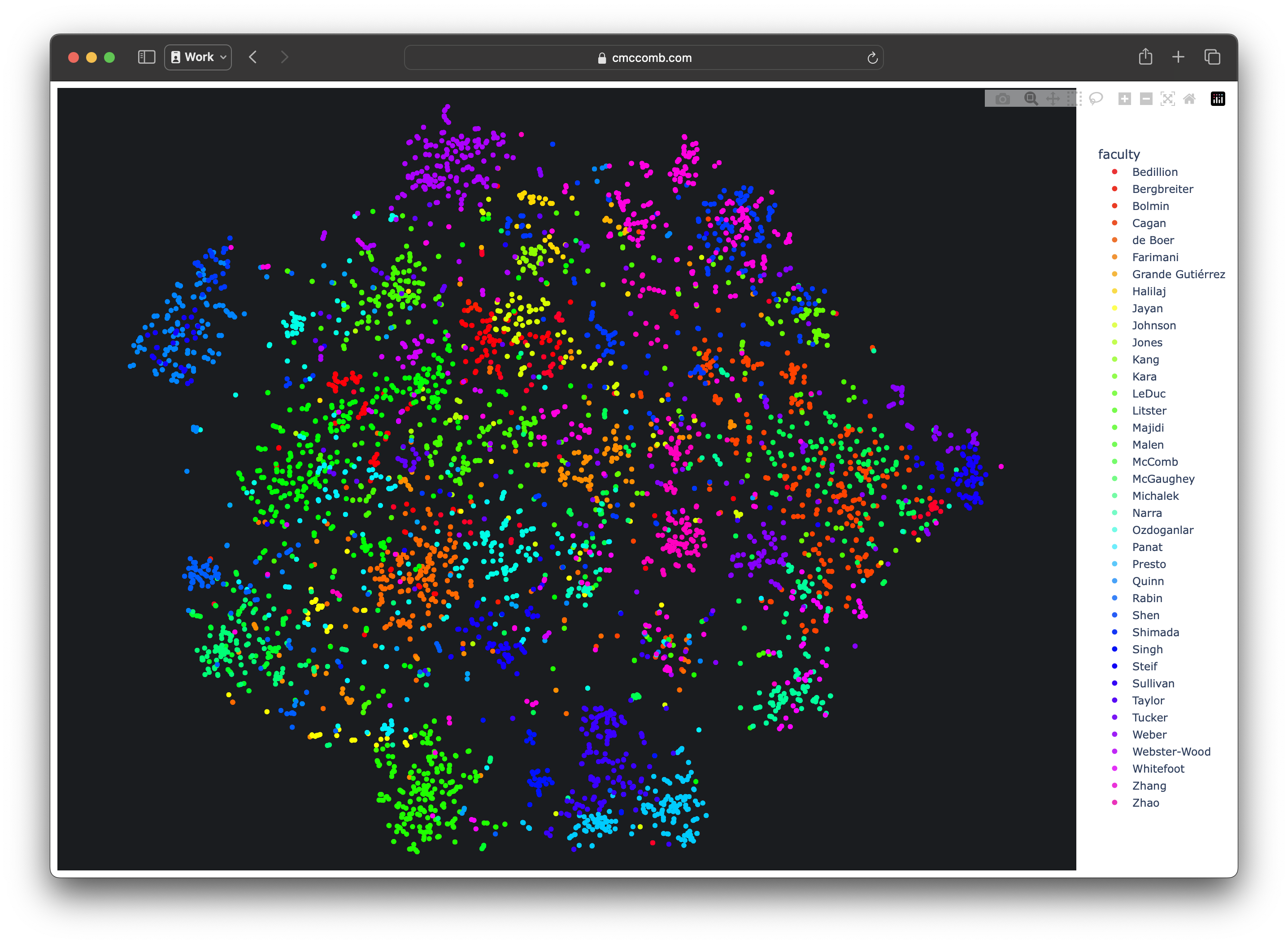Open the Plotly logo link
This screenshot has width=1288, height=944.
(x=1217, y=98)
